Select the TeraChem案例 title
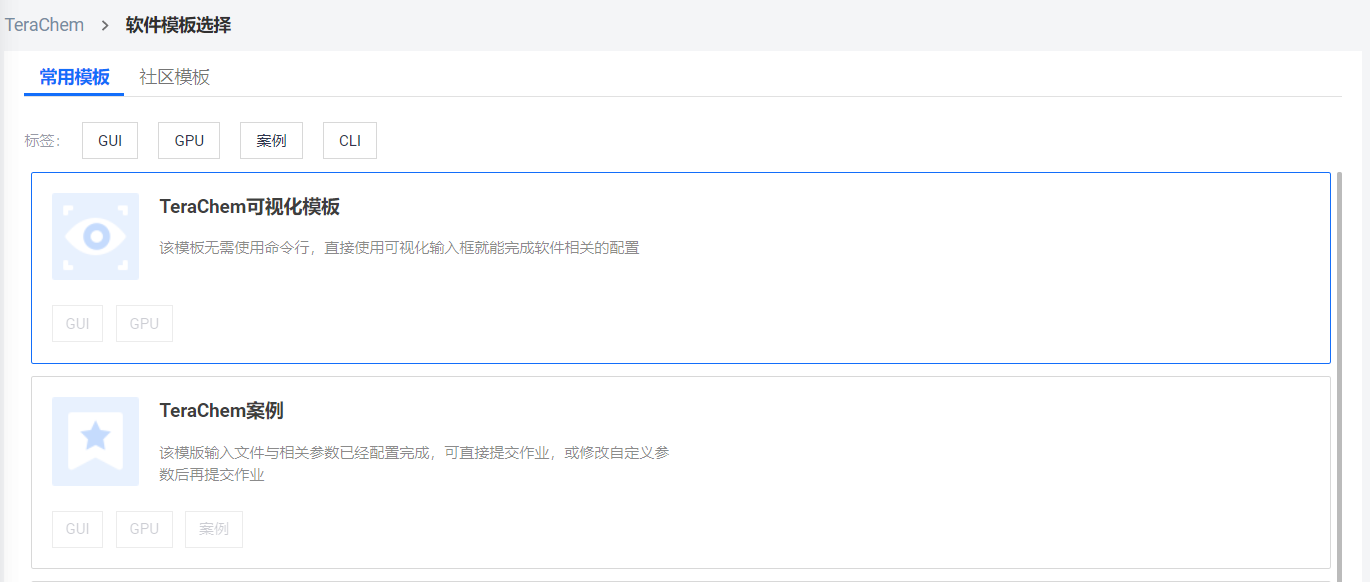1370x582 pixels. [x=222, y=411]
